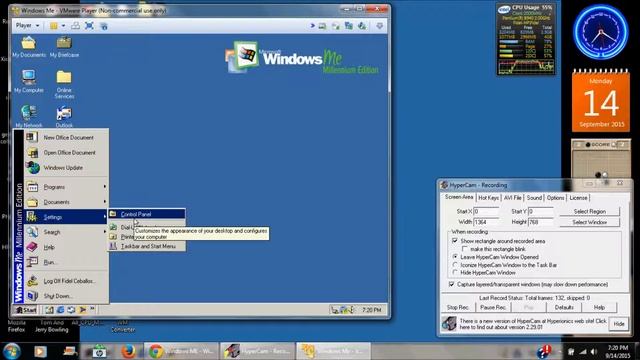Expand Documents submenu in Start menu
The width and height of the screenshot is (640, 360).
pos(66,202)
